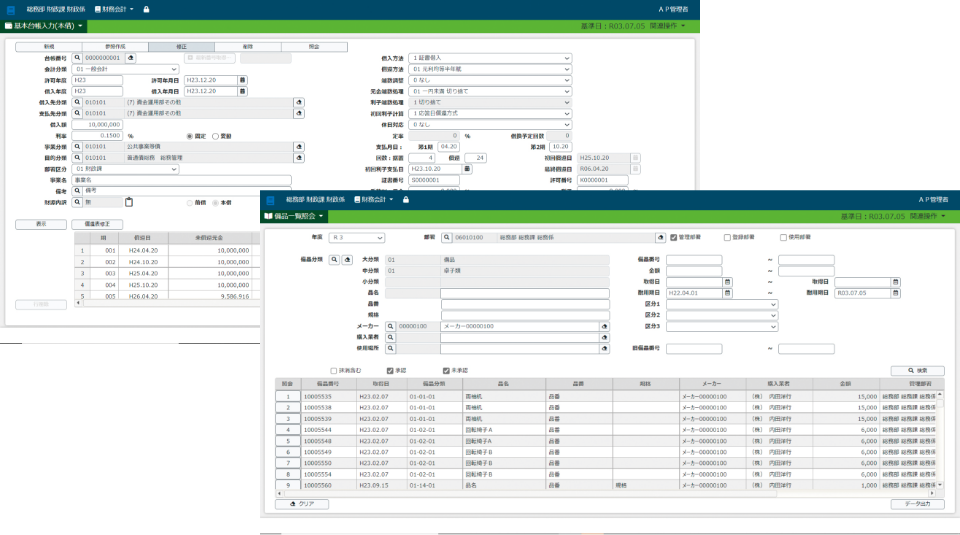960x535 pixels.
Task: Click the 借入額 field showing 10,000,000
Action: [x=97, y=125]
